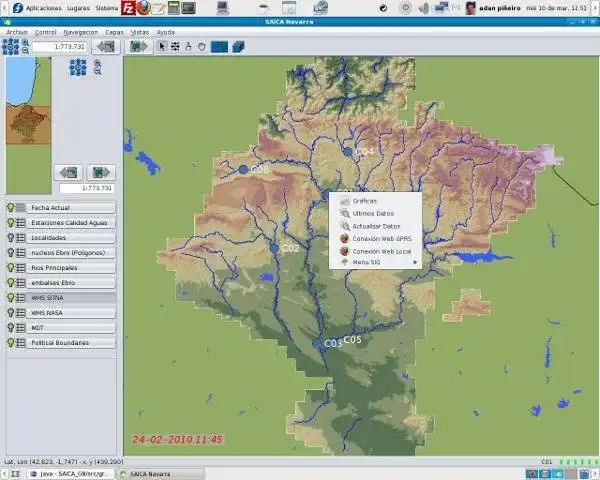
Task: Switch to java - SAICA_08 taskbar window
Action: click(72, 474)
